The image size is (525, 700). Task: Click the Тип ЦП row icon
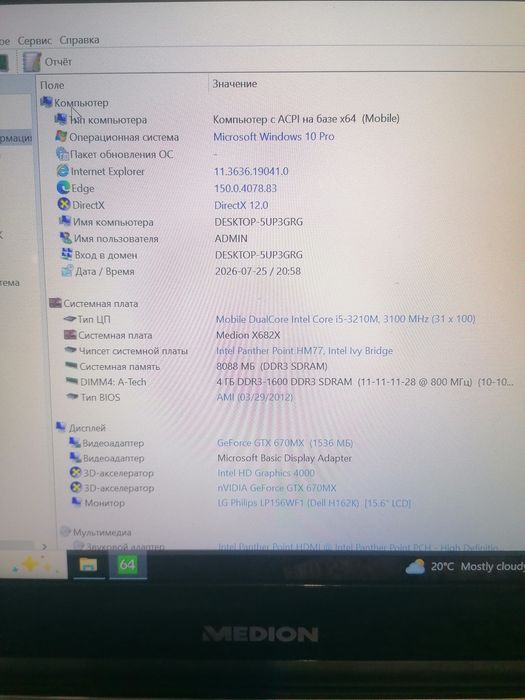pyautogui.click(x=69, y=319)
